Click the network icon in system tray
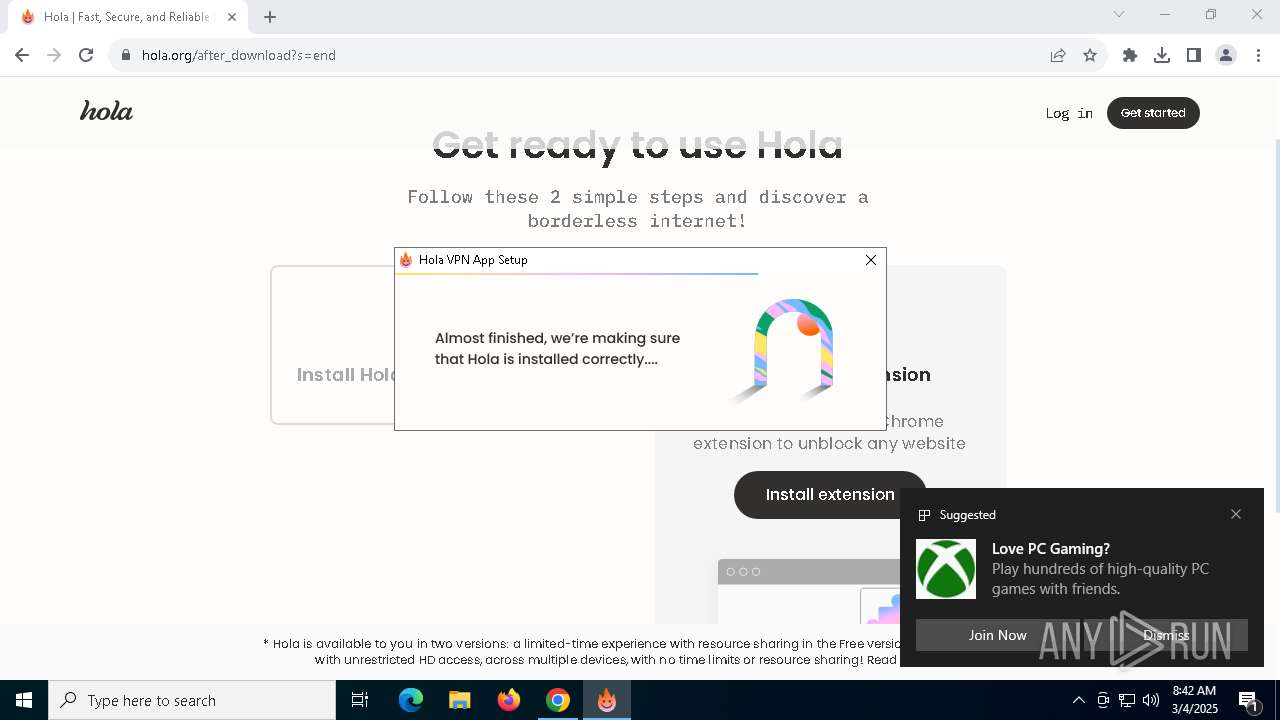 click(1127, 700)
